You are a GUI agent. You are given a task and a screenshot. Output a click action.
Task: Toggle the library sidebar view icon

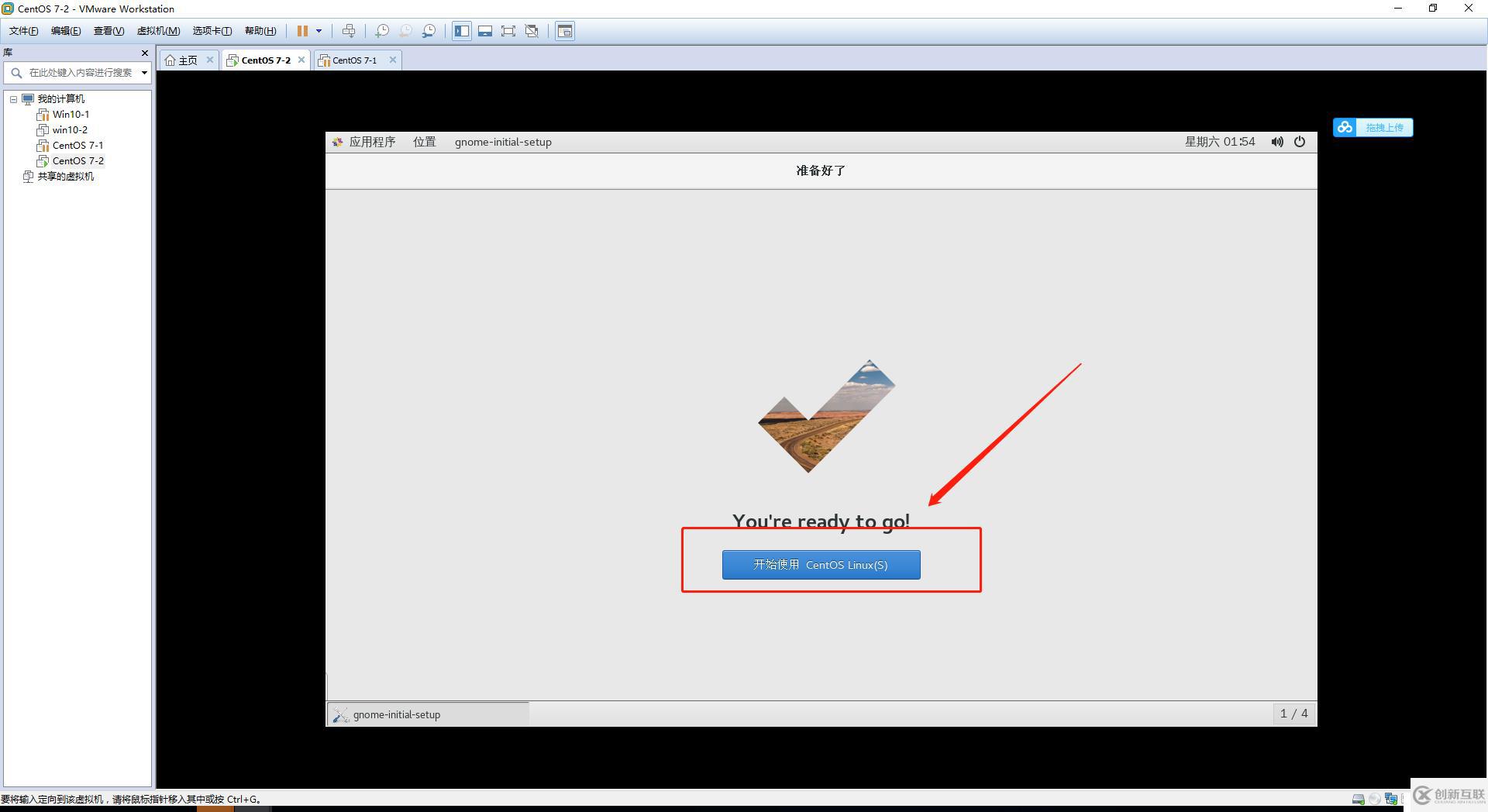point(462,31)
